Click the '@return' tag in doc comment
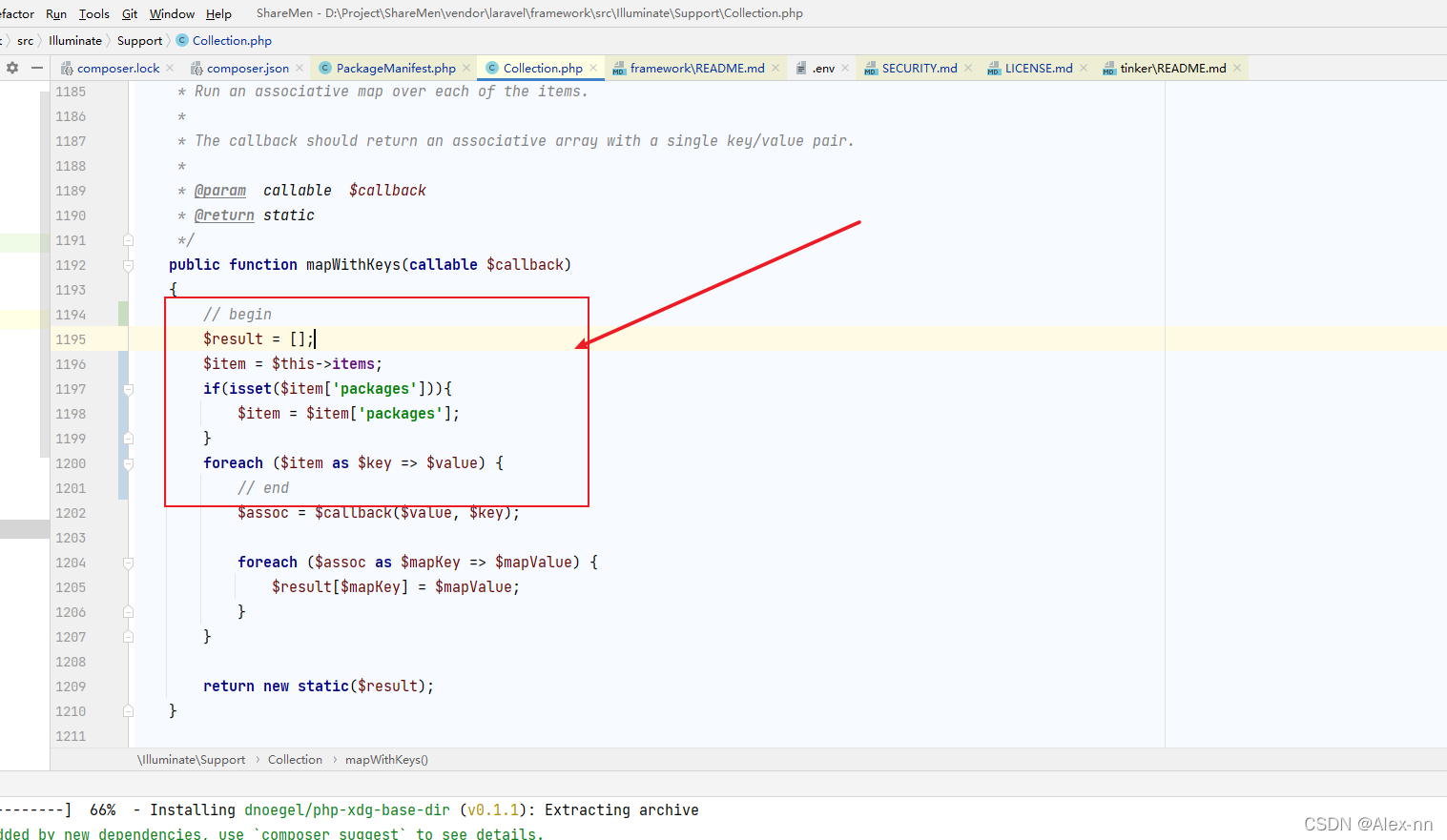Screen dimensions: 1447x840 pos(224,215)
